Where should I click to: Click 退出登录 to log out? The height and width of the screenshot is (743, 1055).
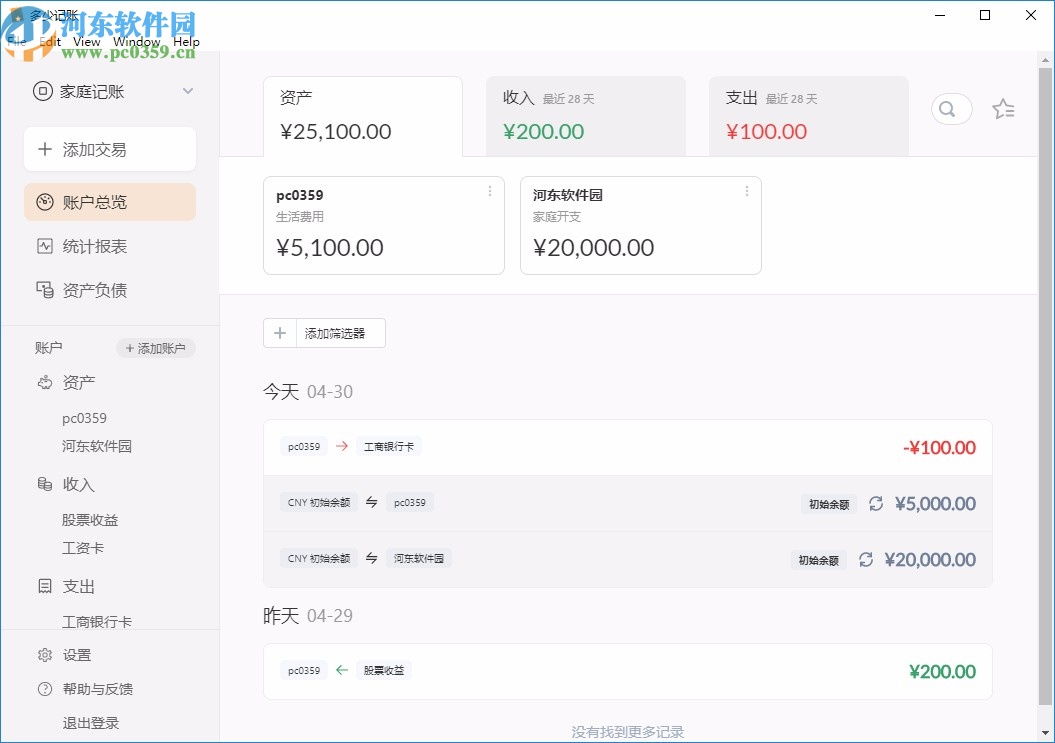coord(91,723)
